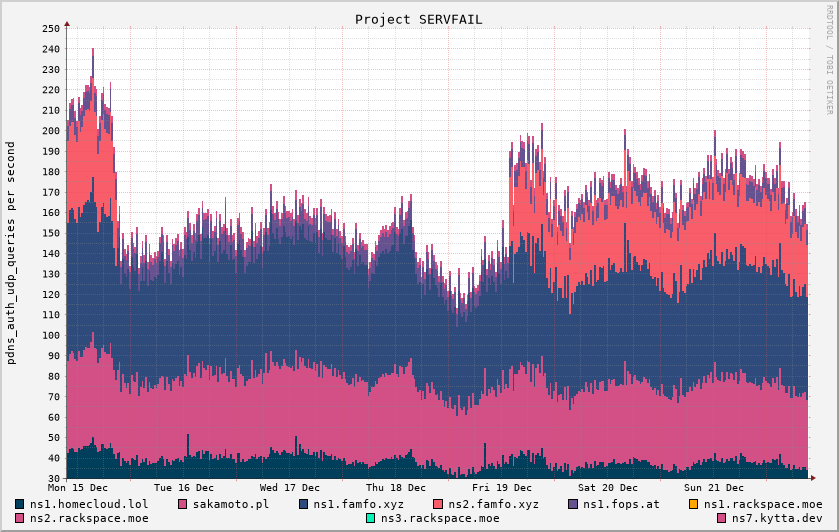Select the ns1.fops.at purple legend swatch
Viewport: 839px width, 532px height.
pyautogui.click(x=573, y=504)
